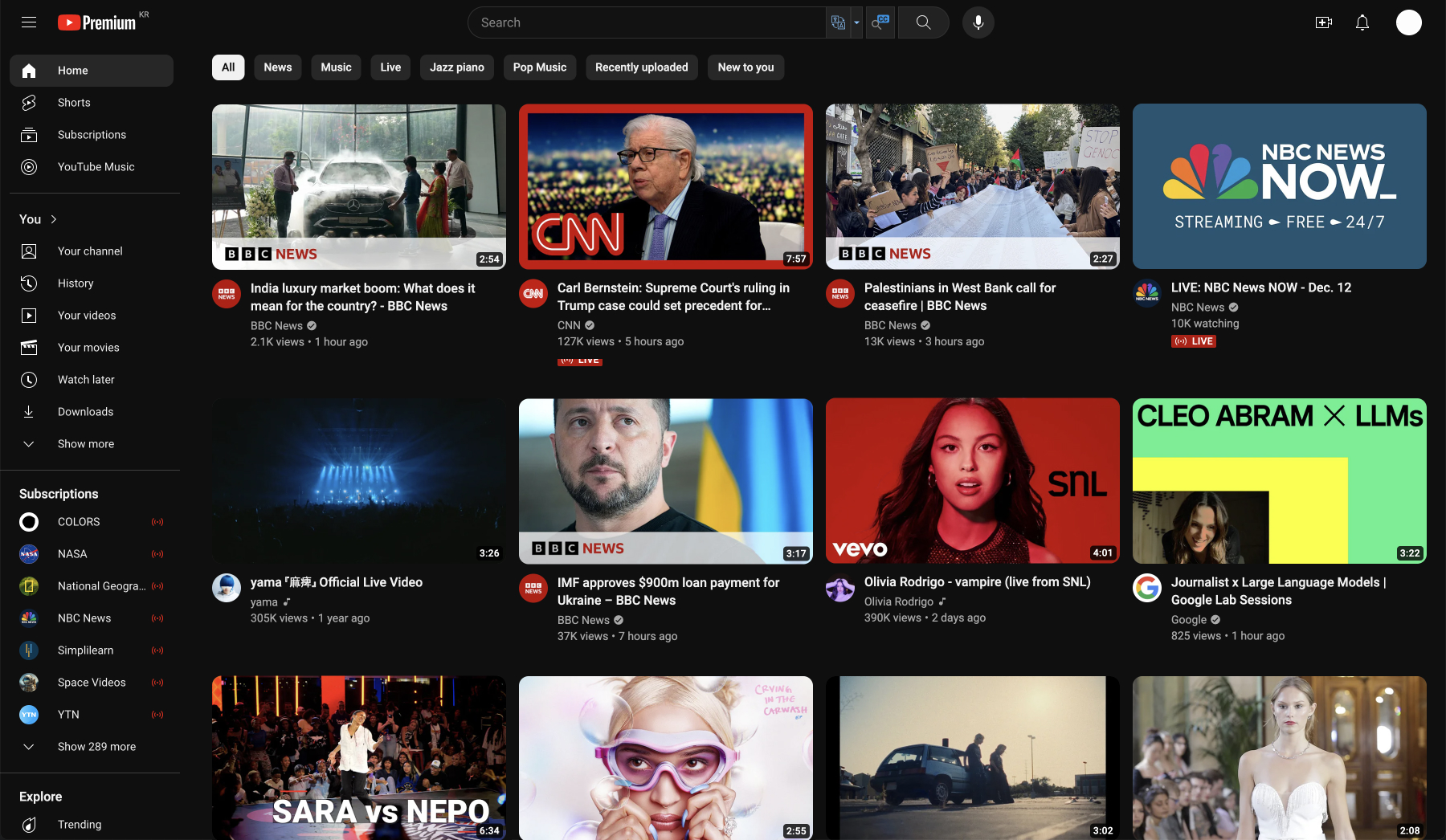Expand Show more under the You section
The height and width of the screenshot is (840, 1446).
(85, 444)
